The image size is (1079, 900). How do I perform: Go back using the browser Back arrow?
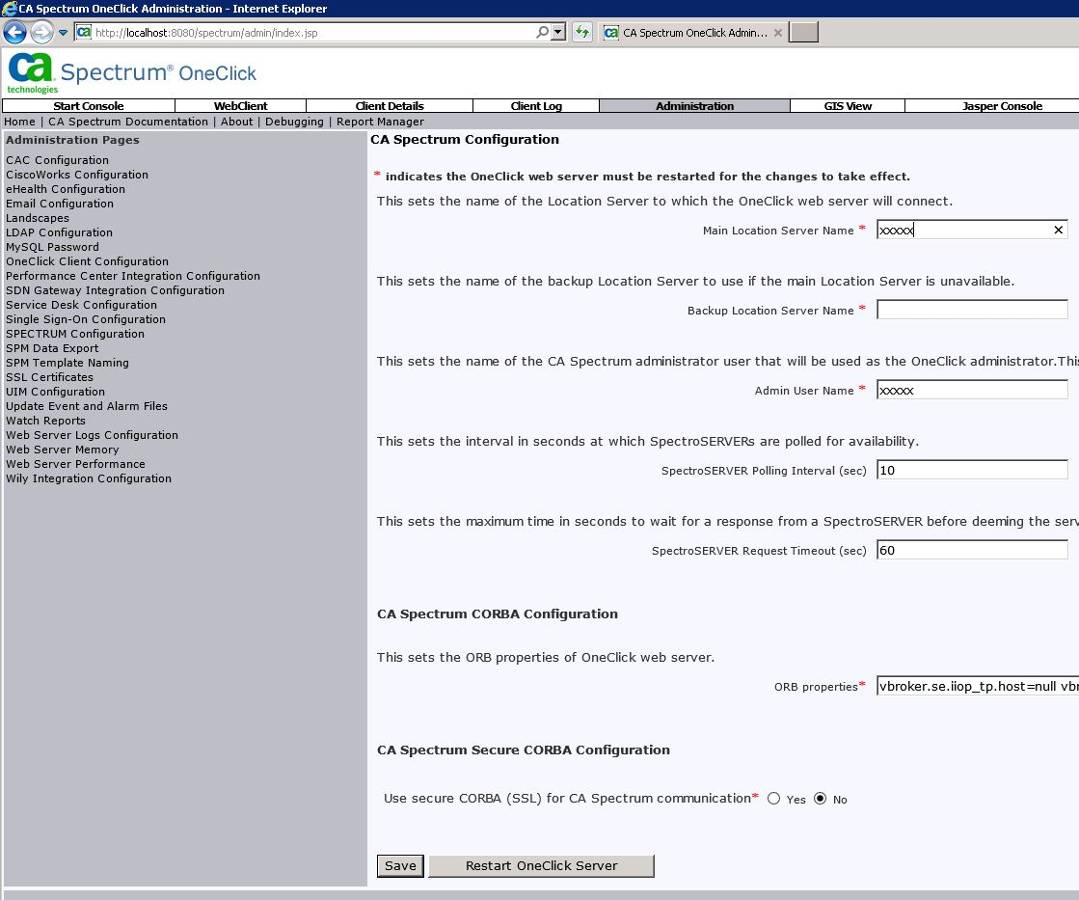[x=15, y=32]
